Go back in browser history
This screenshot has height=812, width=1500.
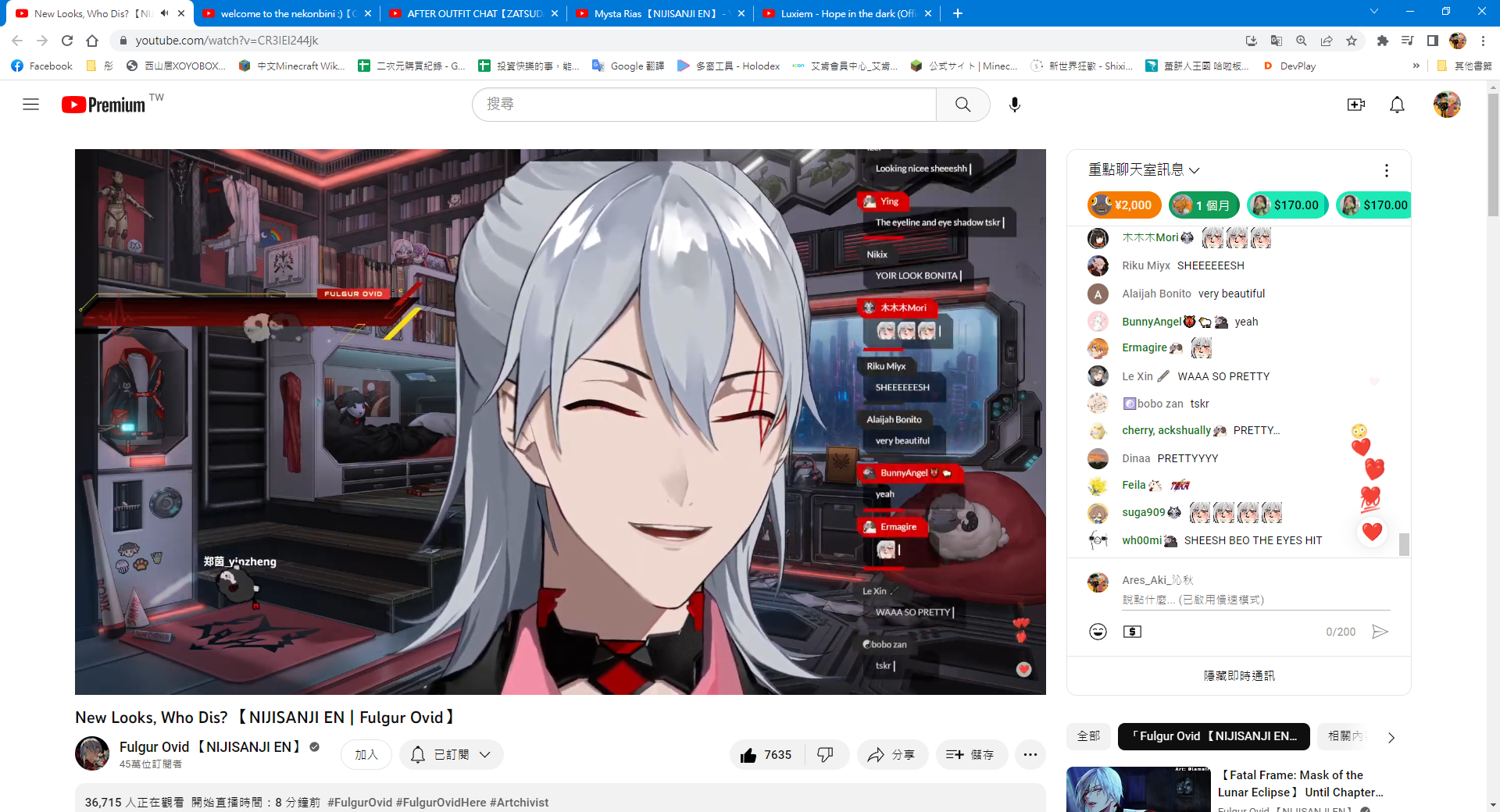coord(17,41)
